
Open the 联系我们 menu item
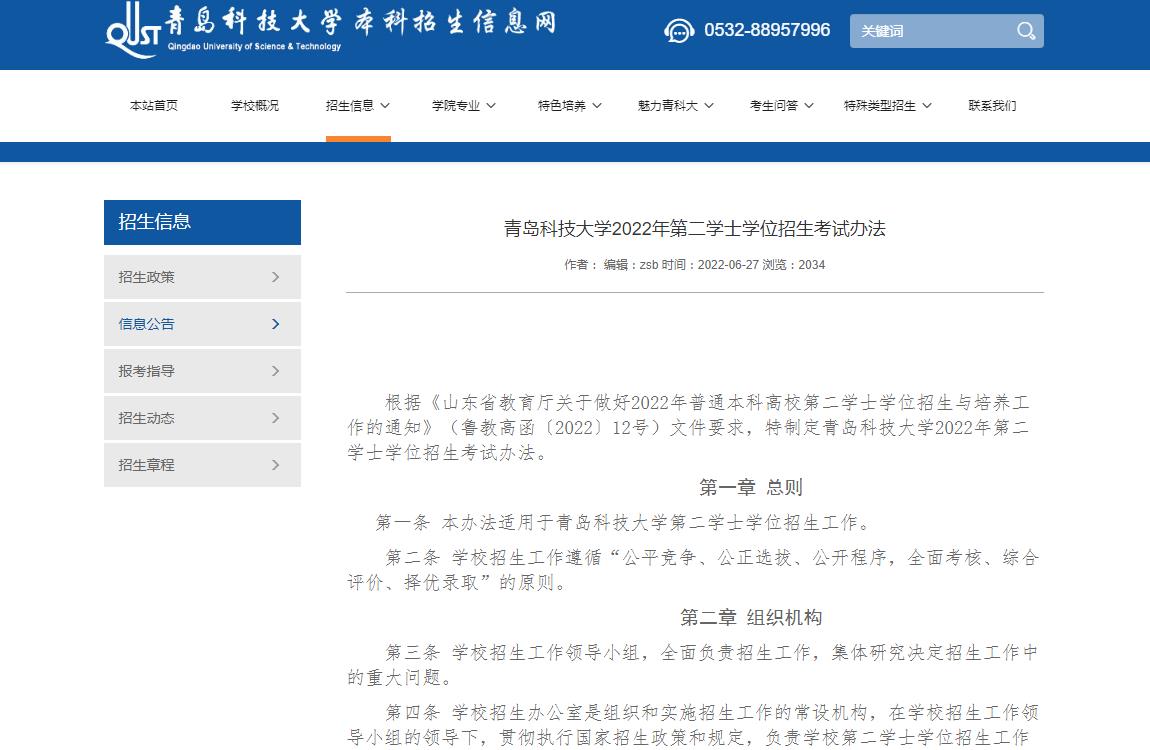pos(992,106)
